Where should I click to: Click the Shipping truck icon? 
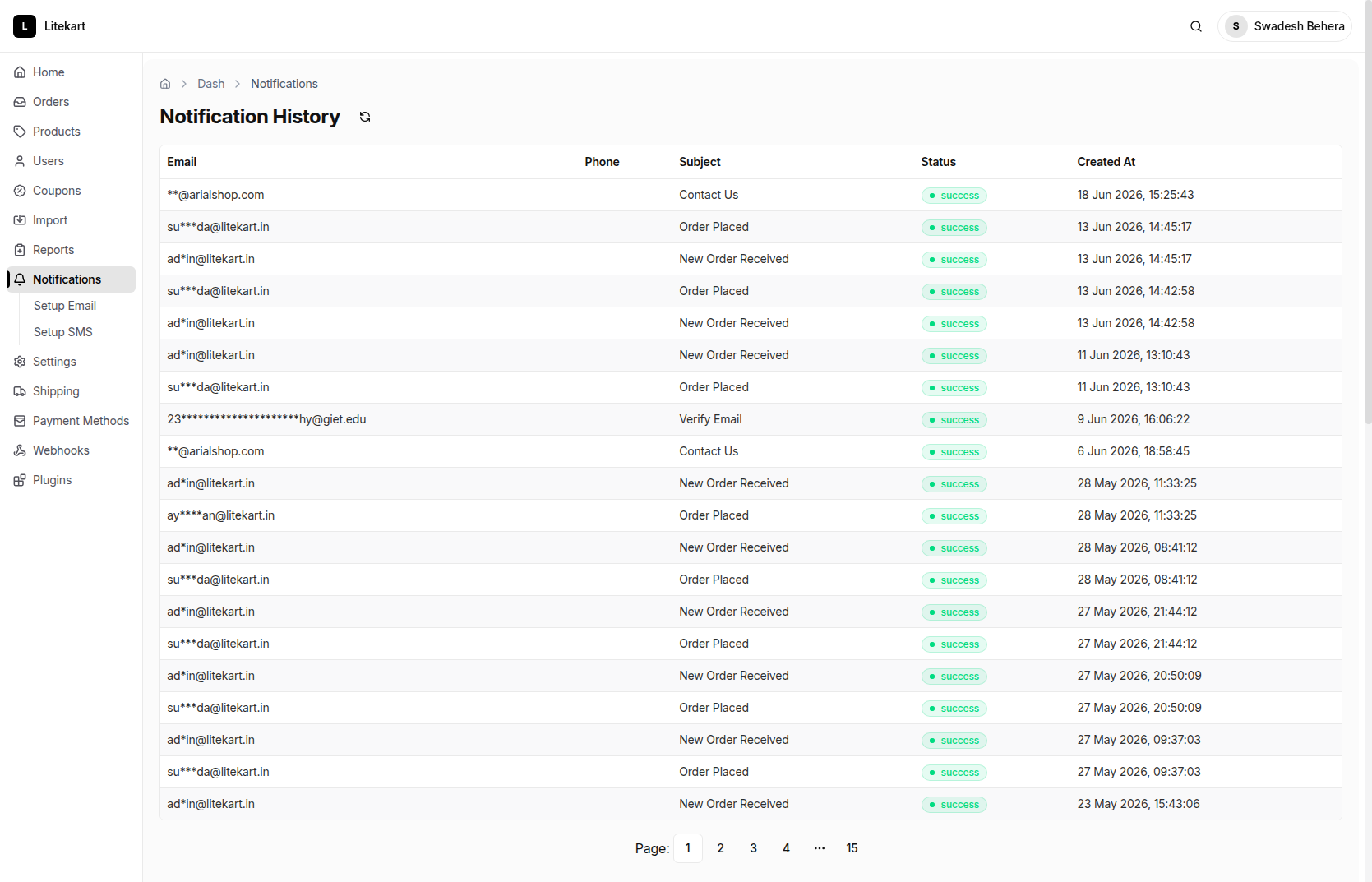[x=20, y=391]
